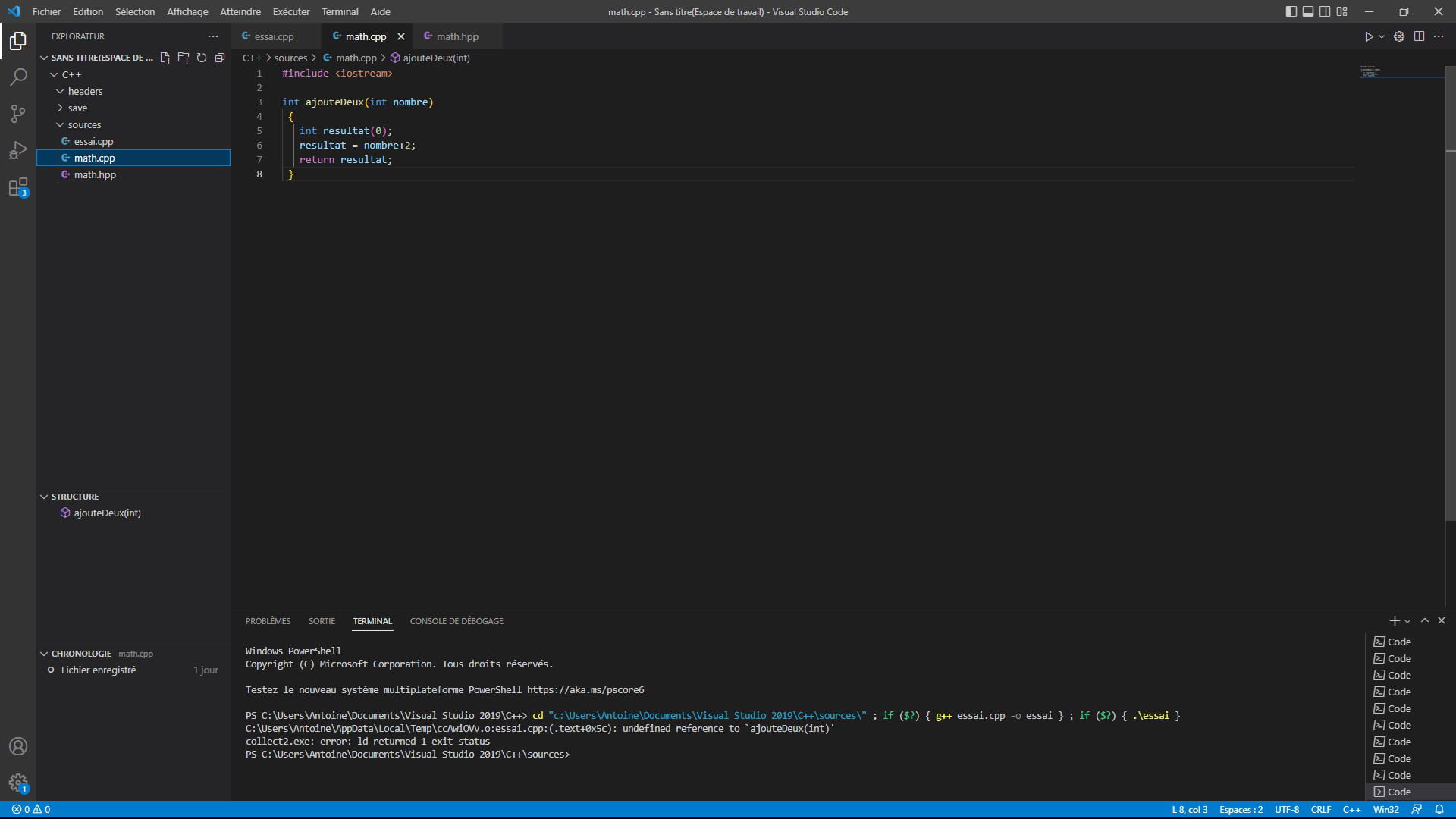Open the terminal launch profile dropdown
The image size is (1456, 819).
click(x=1407, y=620)
